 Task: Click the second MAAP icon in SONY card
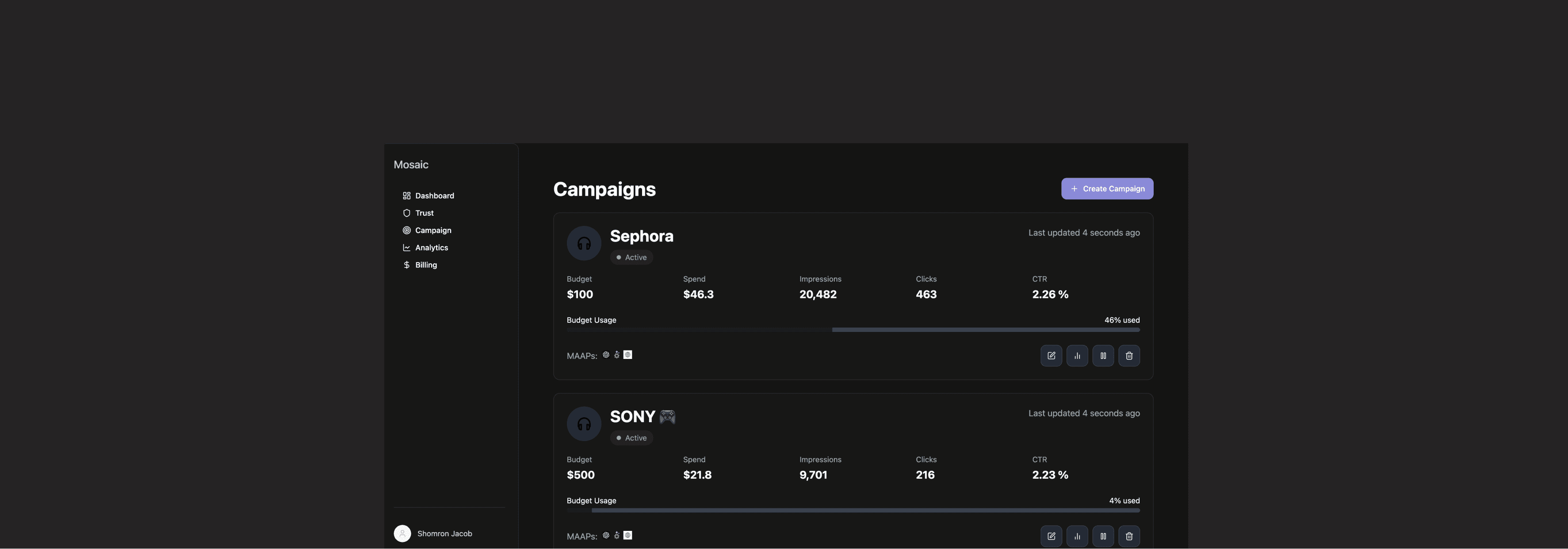pos(616,536)
